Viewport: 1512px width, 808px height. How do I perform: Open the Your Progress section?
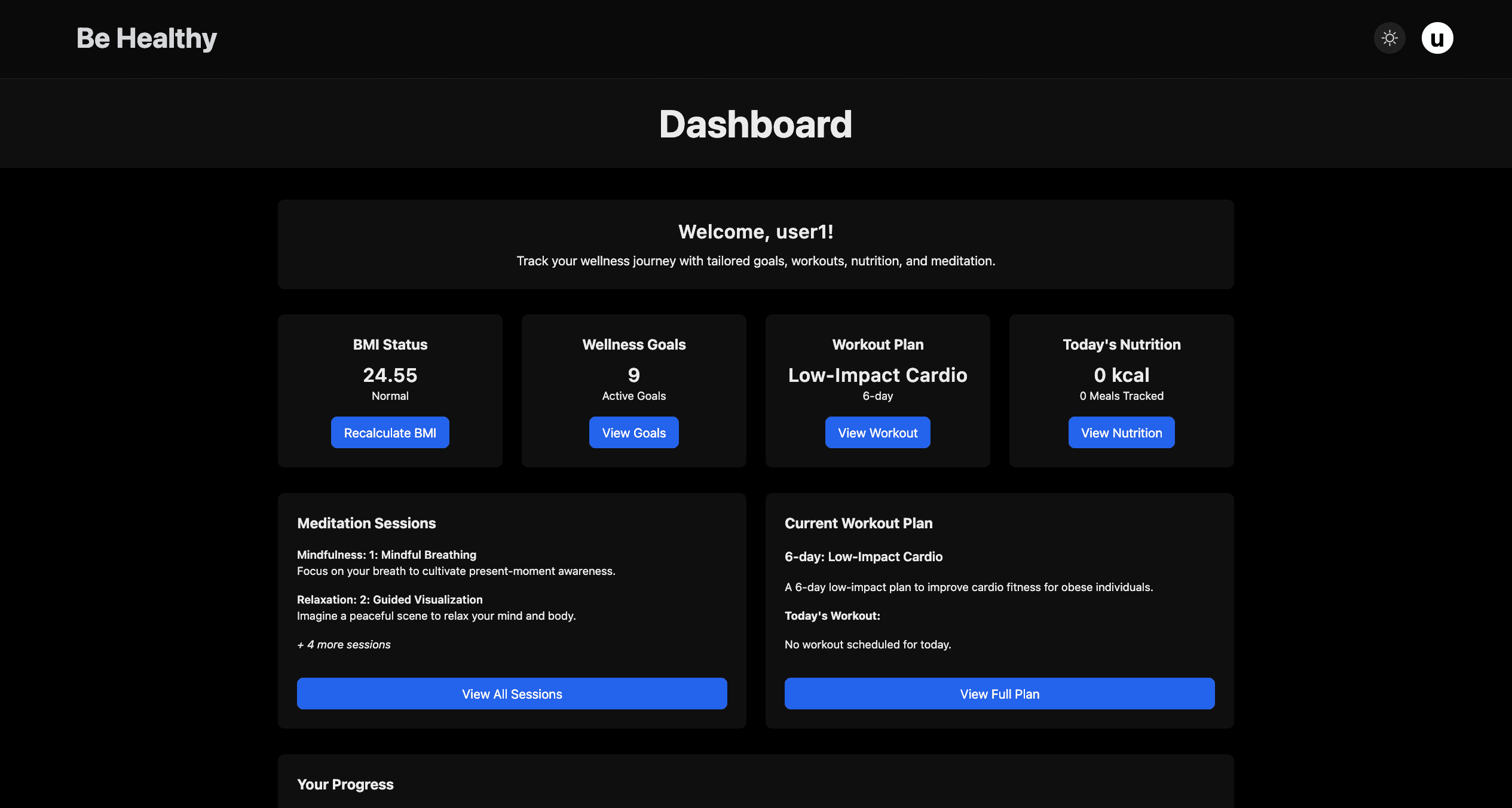(x=345, y=783)
